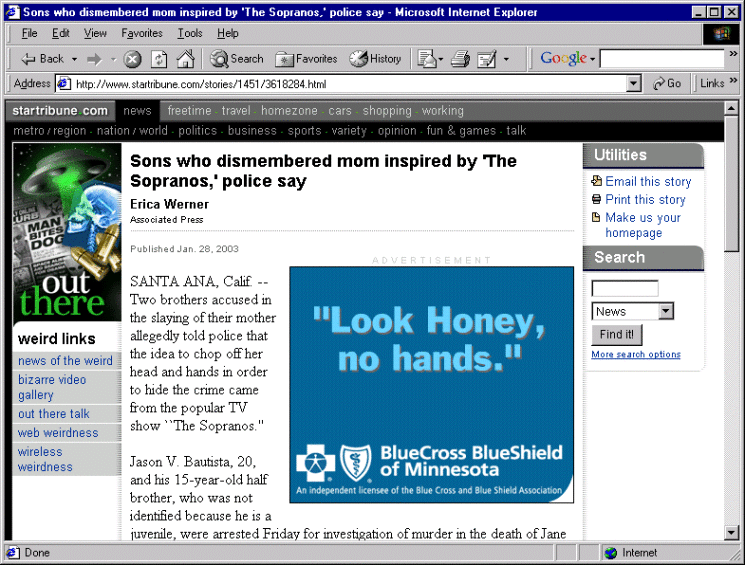Screen dimensions: 745x565
Task: Click the Edit page toolbar icon
Action: [x=487, y=59]
